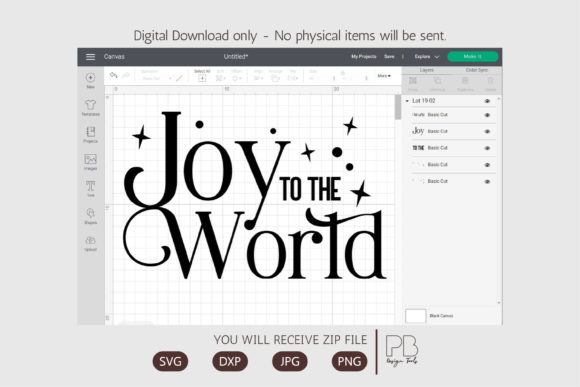Hide the Lot 19-02 group
The width and height of the screenshot is (580, 387).
point(487,101)
